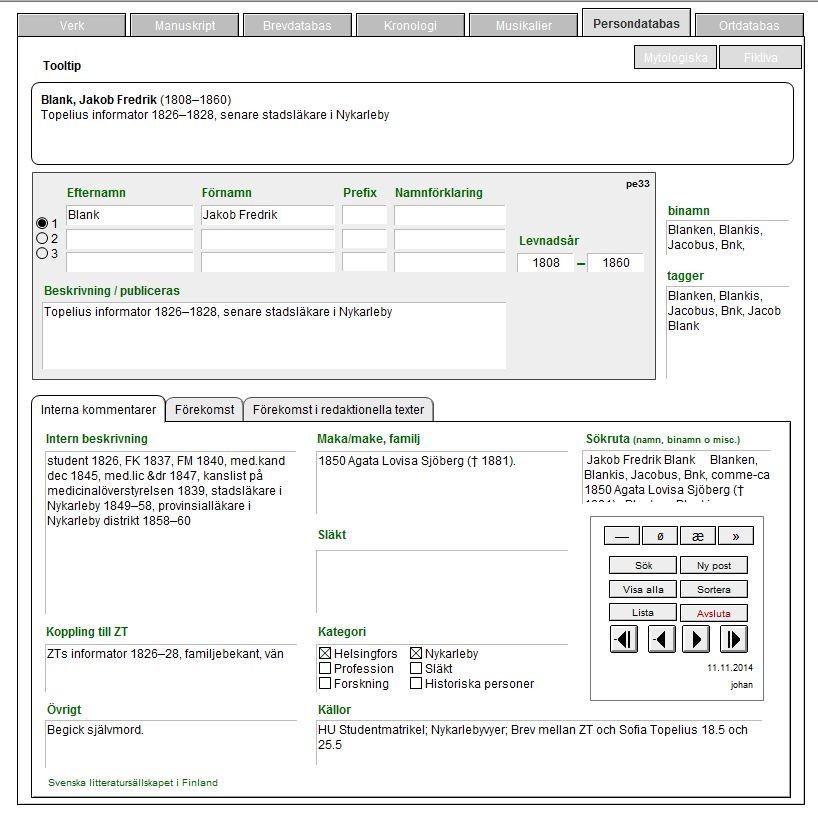Screen dimensions: 818x815
Task: Jump to the last record
Action: [x=733, y=639]
